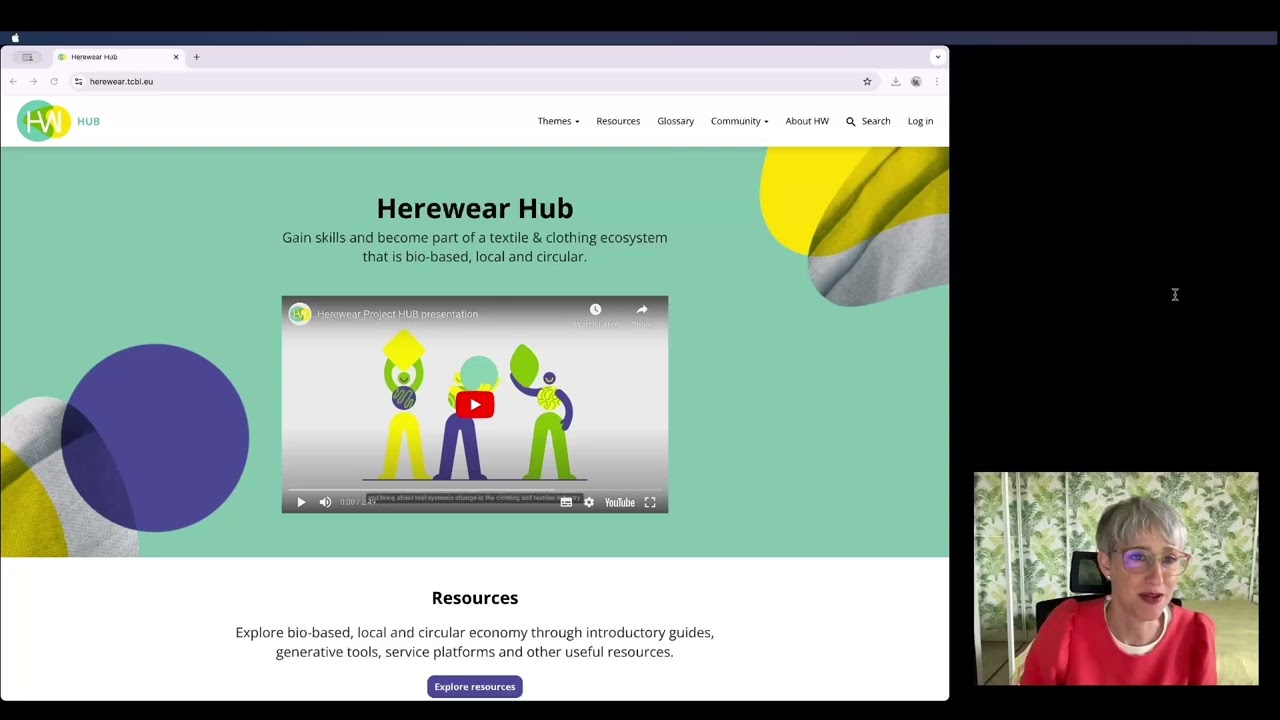The width and height of the screenshot is (1280, 720).
Task: Expand the tab list chevron
Action: tap(937, 57)
